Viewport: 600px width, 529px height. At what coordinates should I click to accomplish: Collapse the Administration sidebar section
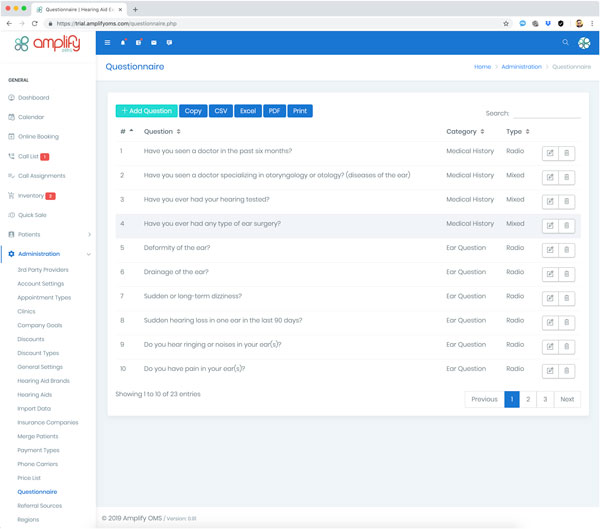[x=89, y=254]
